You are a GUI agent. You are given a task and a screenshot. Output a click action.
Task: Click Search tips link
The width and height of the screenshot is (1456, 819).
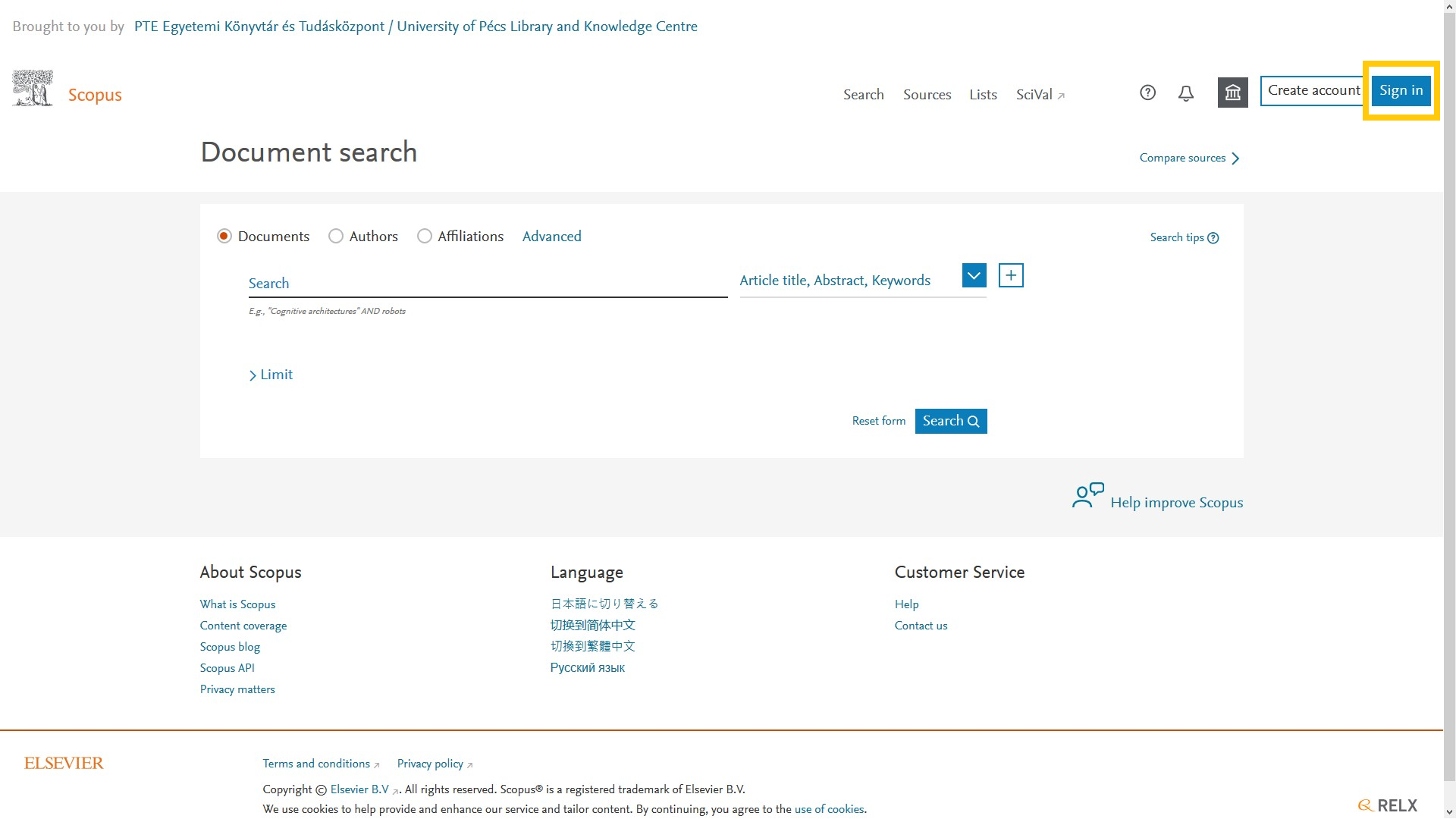point(1177,238)
